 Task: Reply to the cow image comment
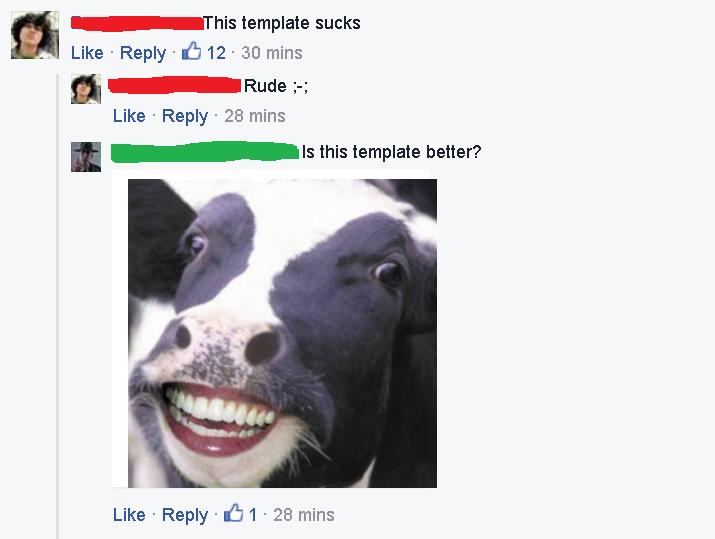click(x=185, y=515)
